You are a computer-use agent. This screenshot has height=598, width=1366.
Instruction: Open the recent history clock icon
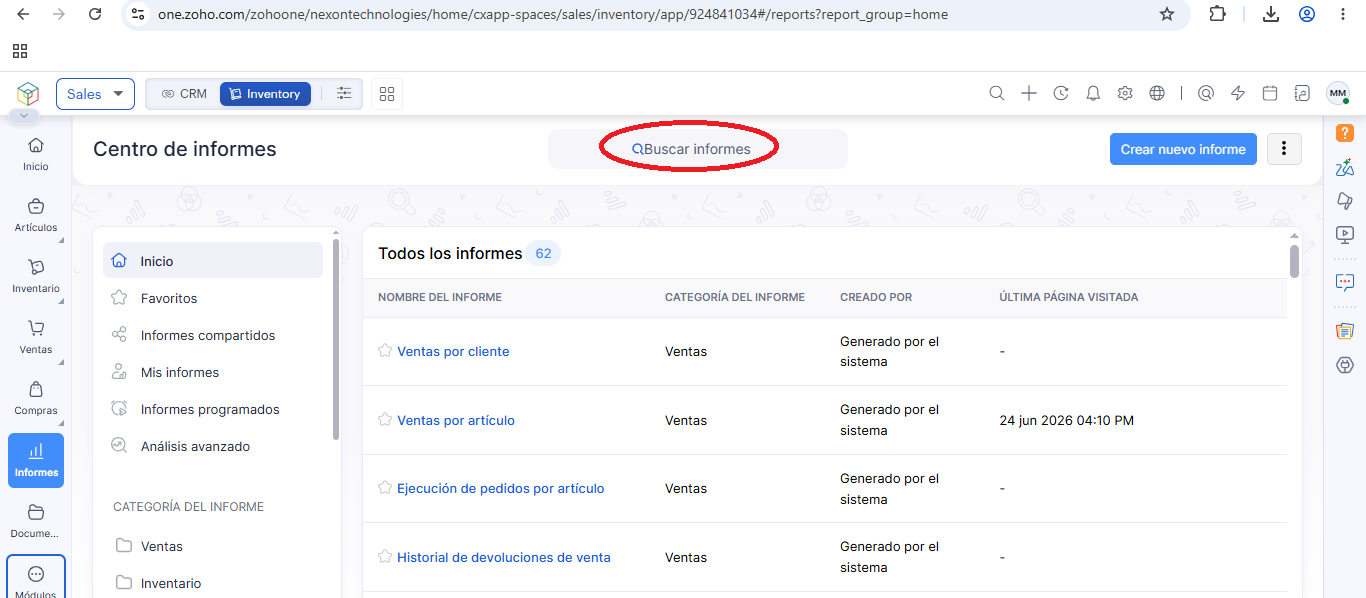coord(1061,93)
